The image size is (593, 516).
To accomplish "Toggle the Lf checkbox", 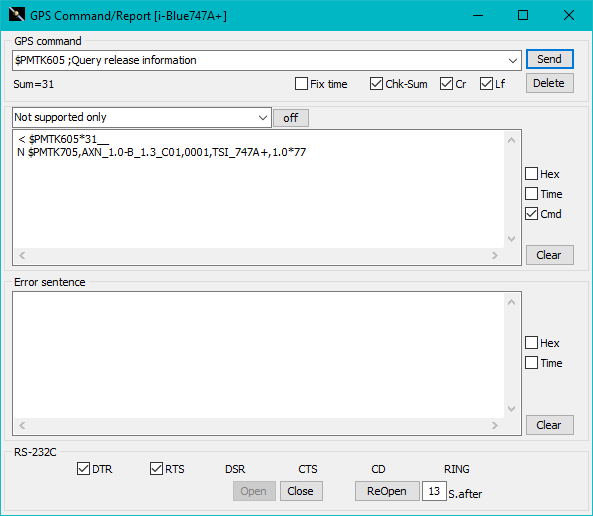I will coord(486,84).
